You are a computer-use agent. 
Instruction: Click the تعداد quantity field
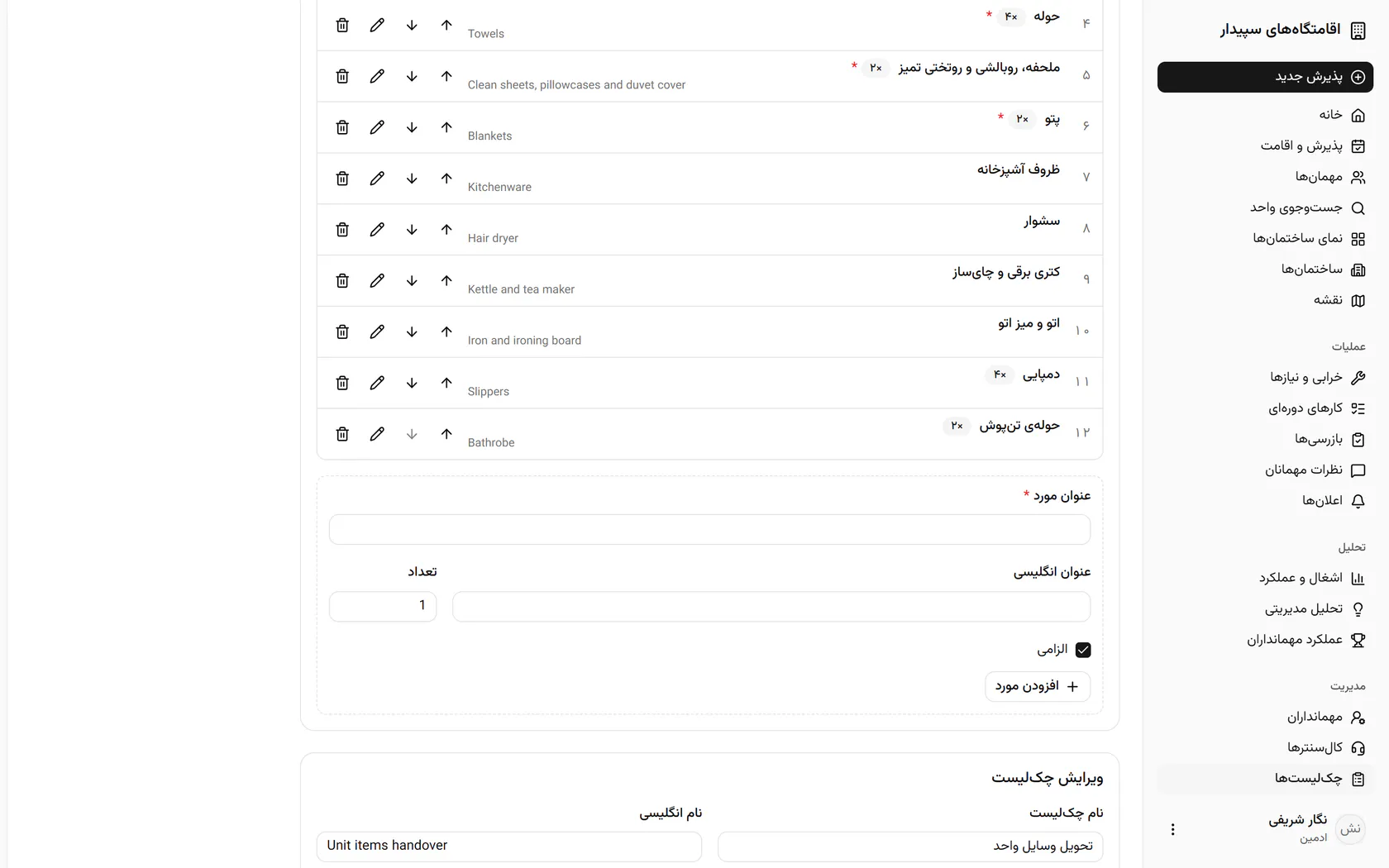[383, 606]
